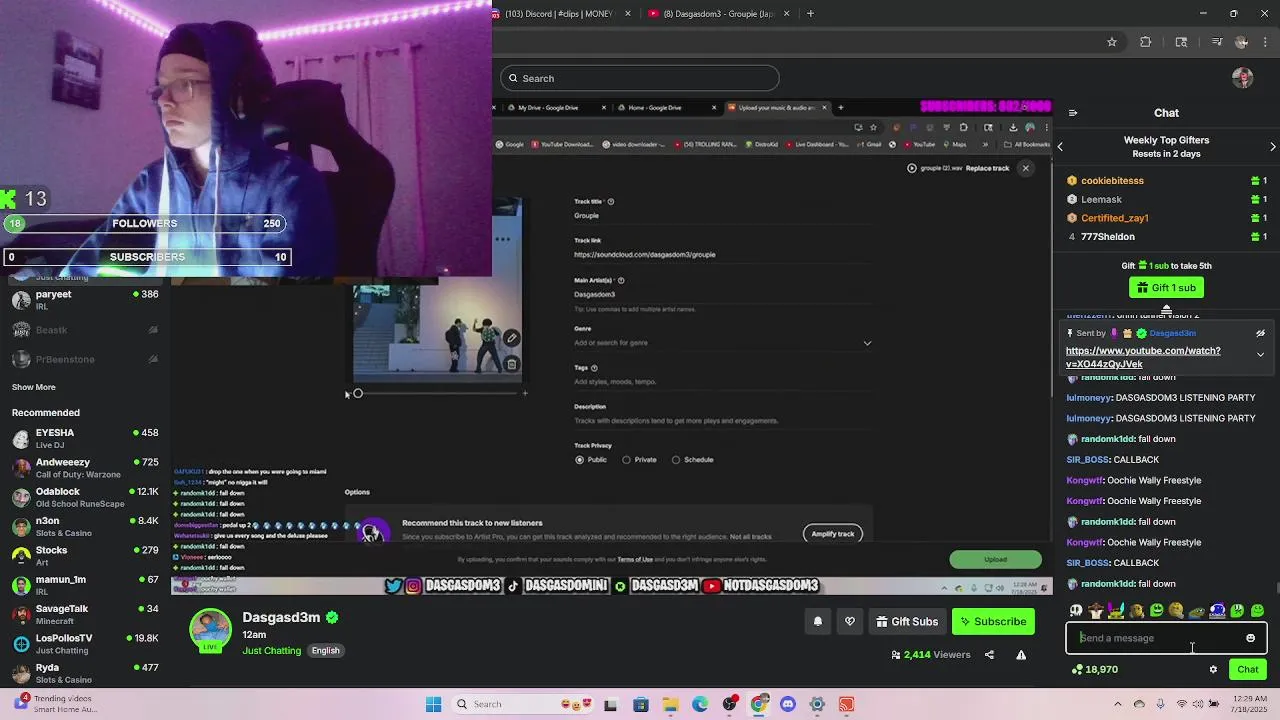
Task: Click the report warning triangle icon
Action: 1021,655
